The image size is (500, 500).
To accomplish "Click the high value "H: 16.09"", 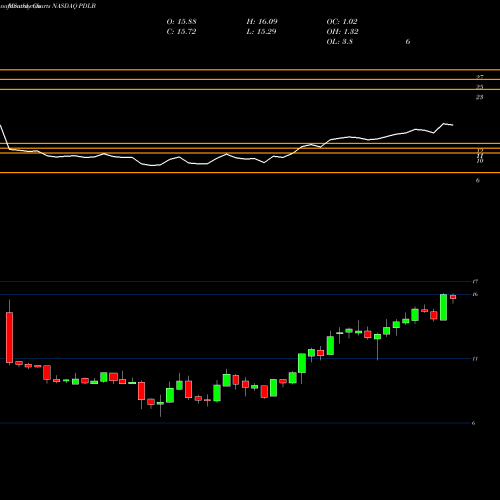I will tap(262, 22).
